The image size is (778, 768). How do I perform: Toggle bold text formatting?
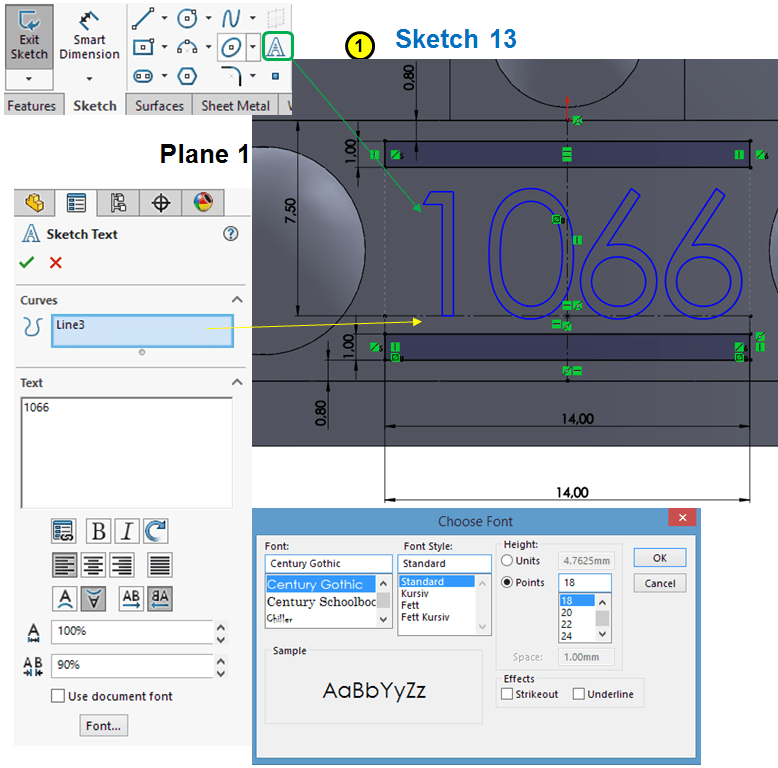tap(98, 531)
